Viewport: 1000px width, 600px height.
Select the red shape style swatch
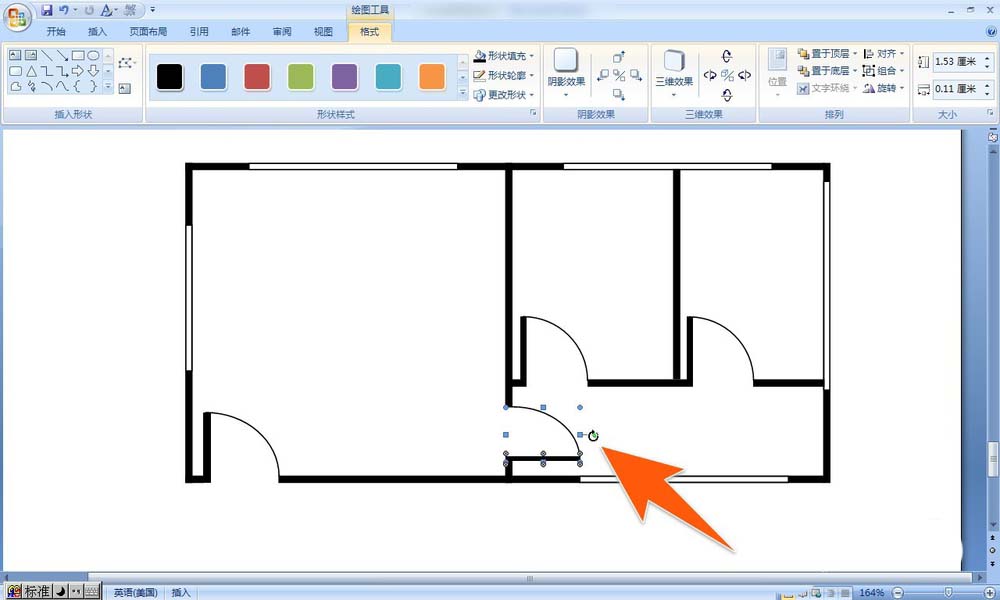(x=257, y=77)
